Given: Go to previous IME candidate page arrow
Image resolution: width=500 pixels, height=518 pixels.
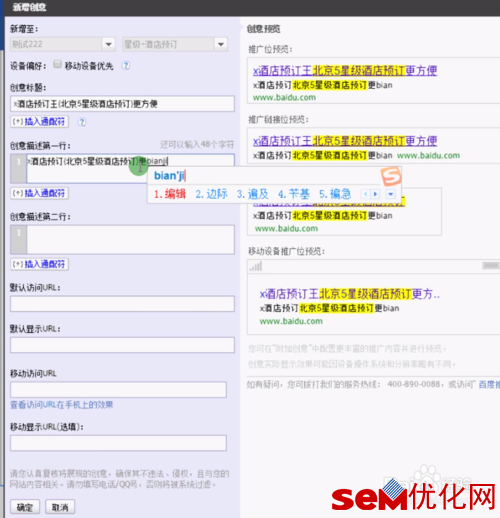Looking at the screenshot, I should click(x=366, y=194).
